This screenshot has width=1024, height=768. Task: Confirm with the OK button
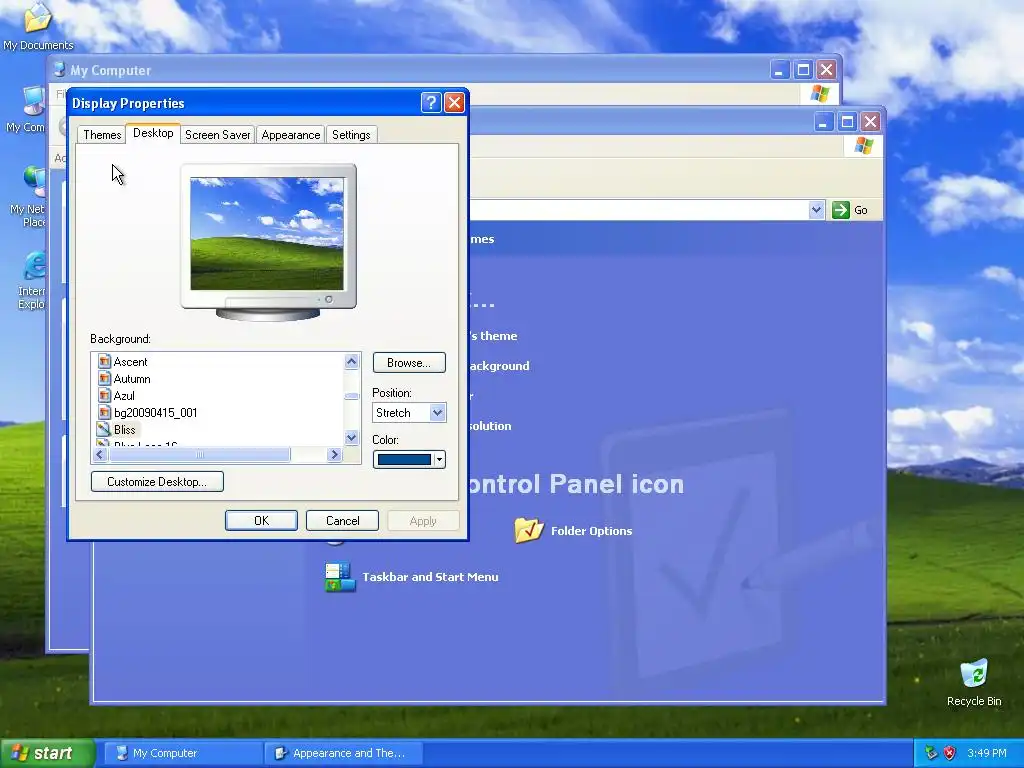click(x=261, y=520)
